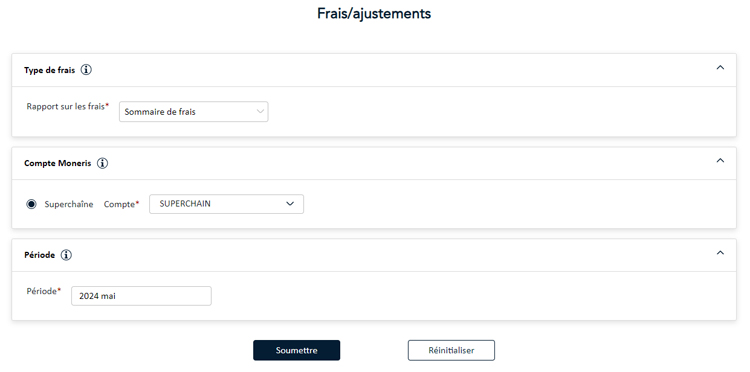Click the 2024 mai period field

141,296
